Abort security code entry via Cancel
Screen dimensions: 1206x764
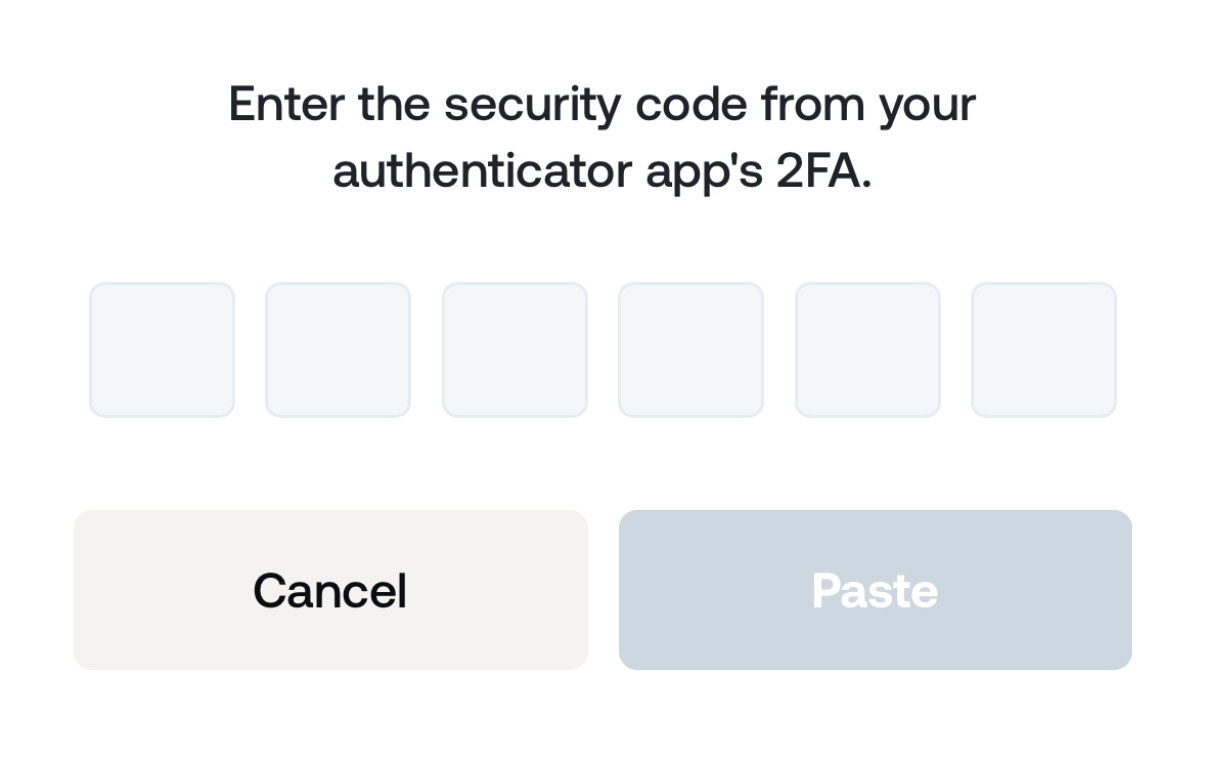click(x=330, y=590)
